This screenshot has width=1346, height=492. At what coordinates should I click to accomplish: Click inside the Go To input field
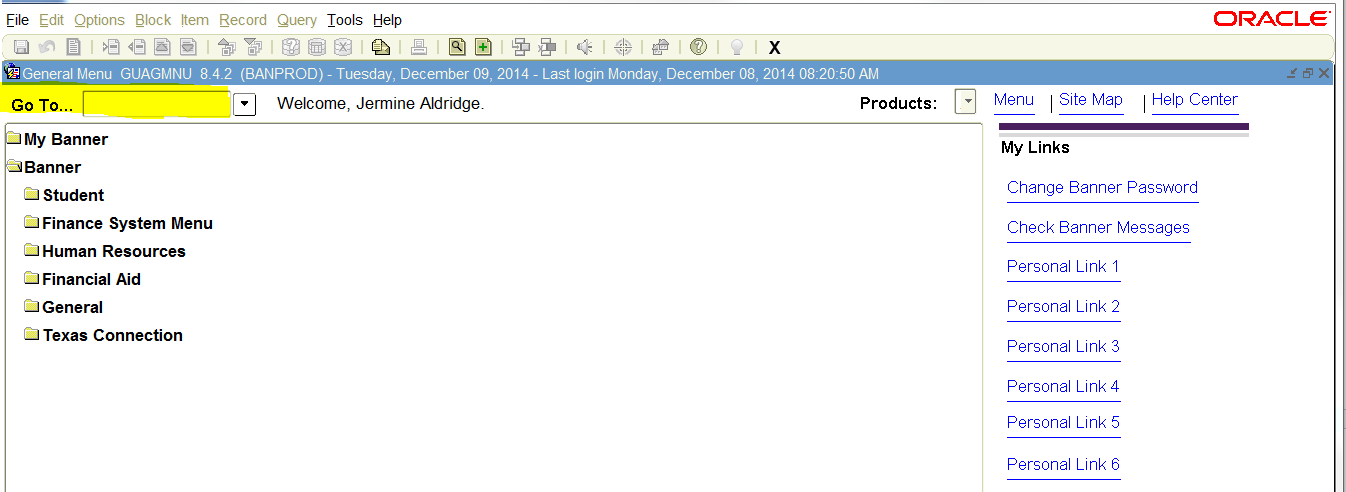pos(157,104)
